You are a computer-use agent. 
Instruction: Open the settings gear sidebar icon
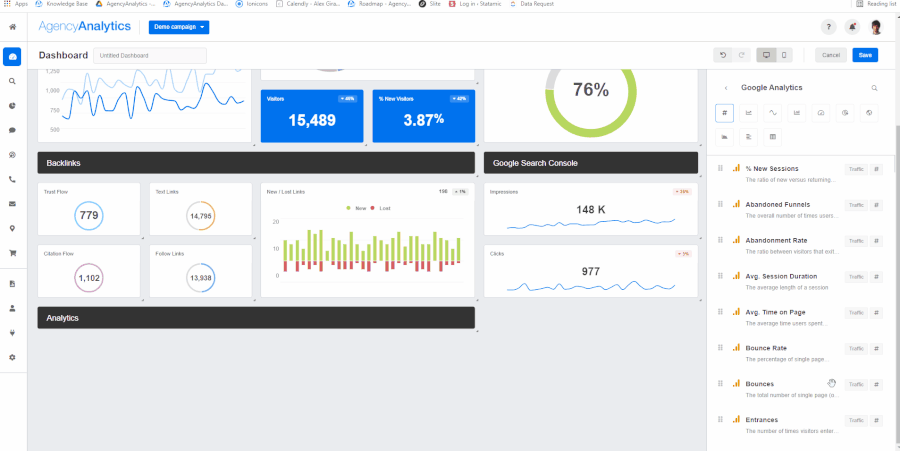[12, 357]
